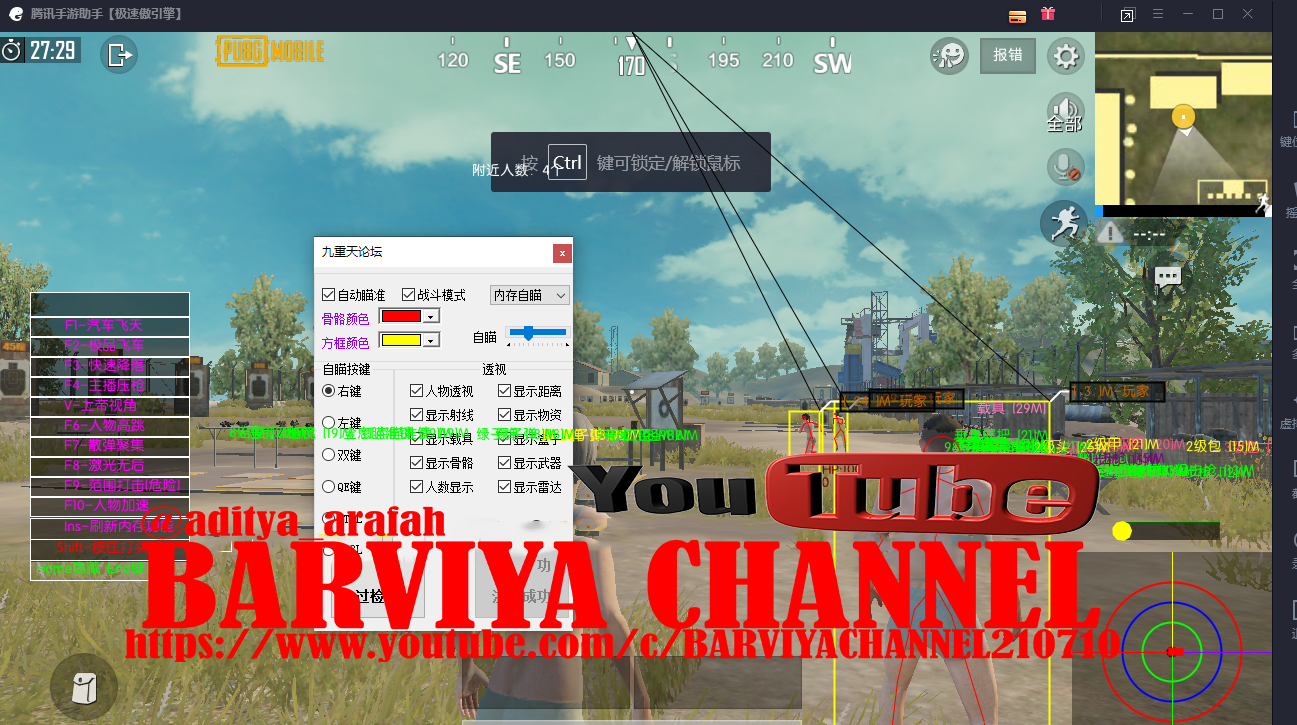Toggle the muted microphone icon
Image resolution: width=1297 pixels, height=725 pixels.
(1066, 167)
